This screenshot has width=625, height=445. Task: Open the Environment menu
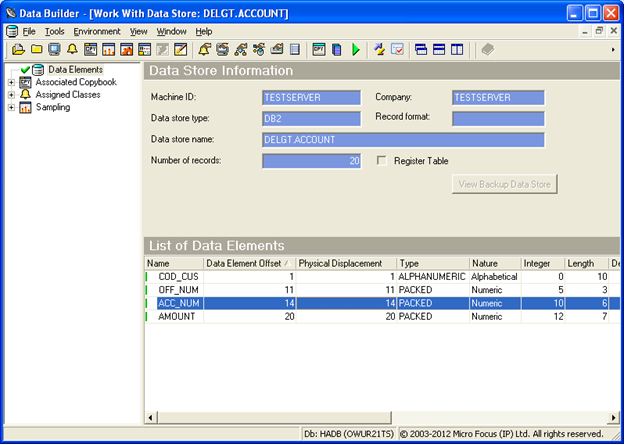tap(97, 32)
